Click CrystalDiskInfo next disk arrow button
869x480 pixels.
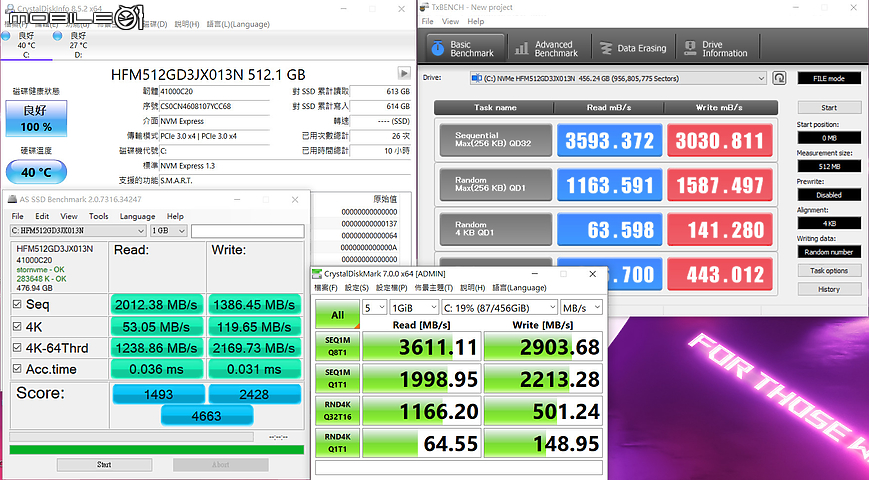404,73
